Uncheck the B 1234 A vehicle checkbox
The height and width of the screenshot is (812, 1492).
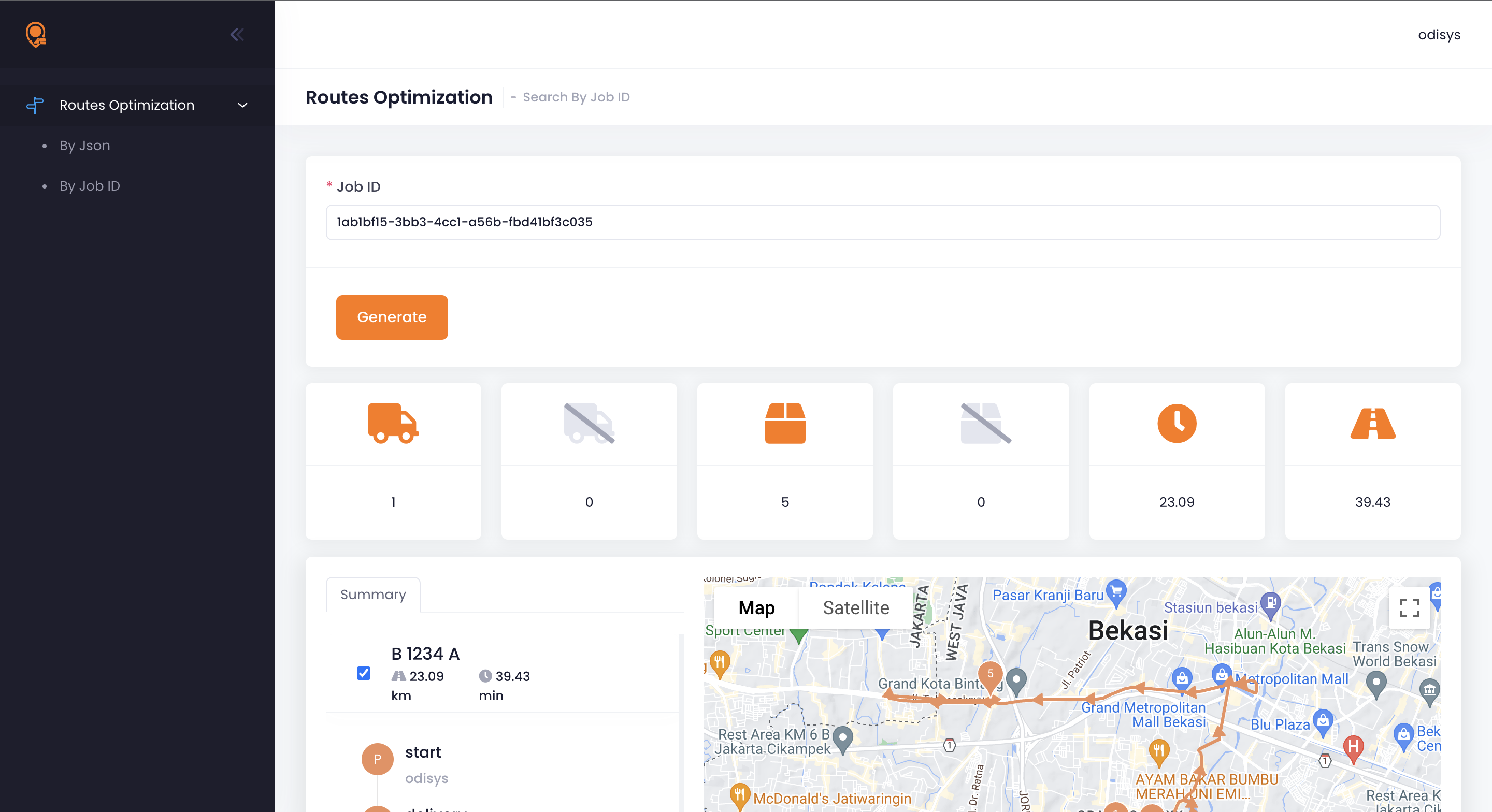click(363, 673)
